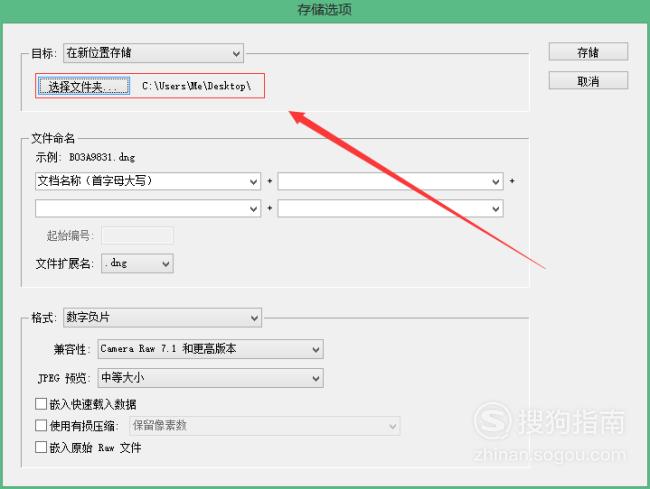Open the disabled 保留像素数 dropdown

pos(264,426)
